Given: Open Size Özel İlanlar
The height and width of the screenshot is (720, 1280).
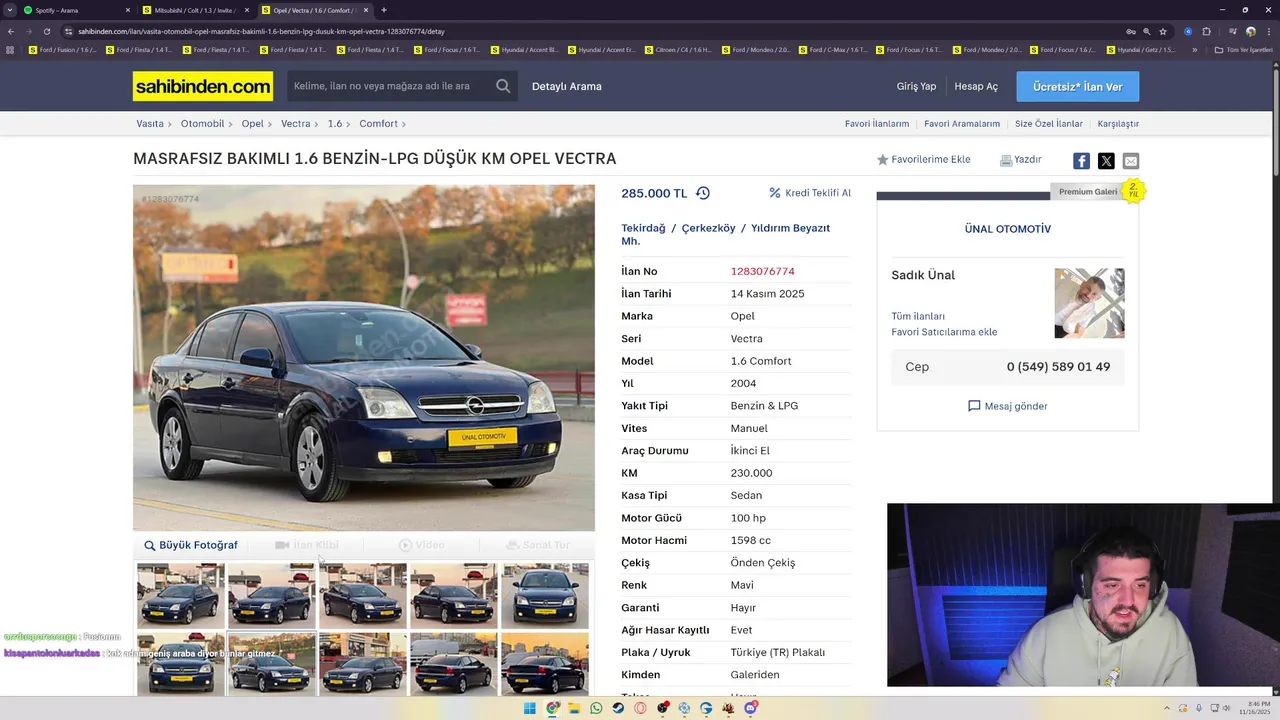Looking at the screenshot, I should [x=1049, y=124].
